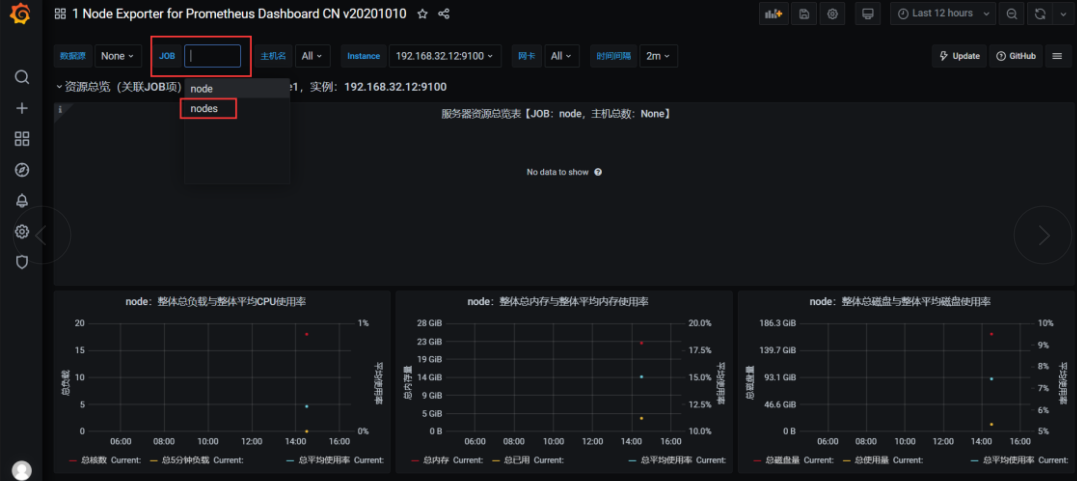Open the dashboards grid icon beside title
The width and height of the screenshot is (1077, 481).
(60, 14)
